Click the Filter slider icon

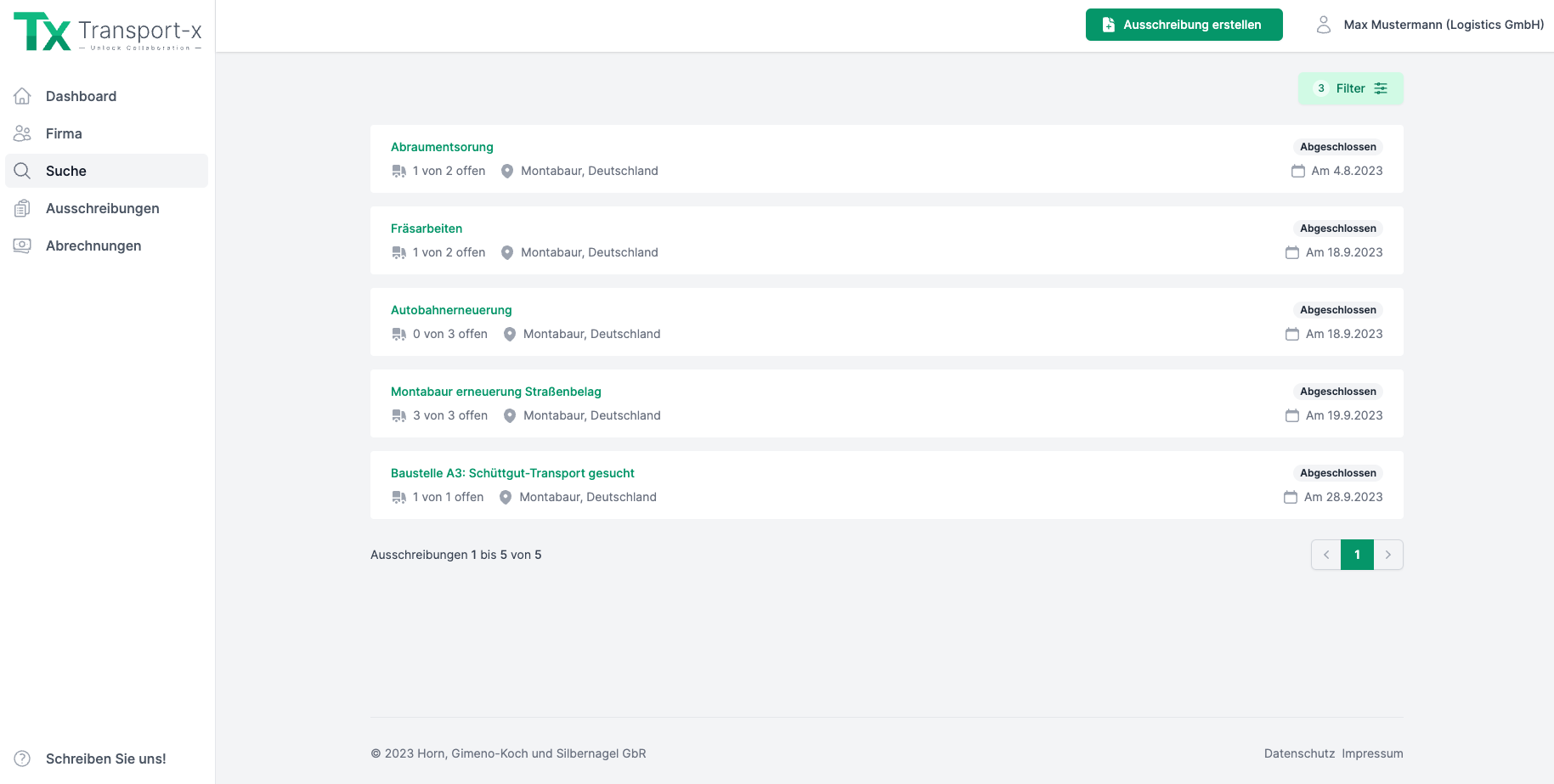[x=1381, y=88]
